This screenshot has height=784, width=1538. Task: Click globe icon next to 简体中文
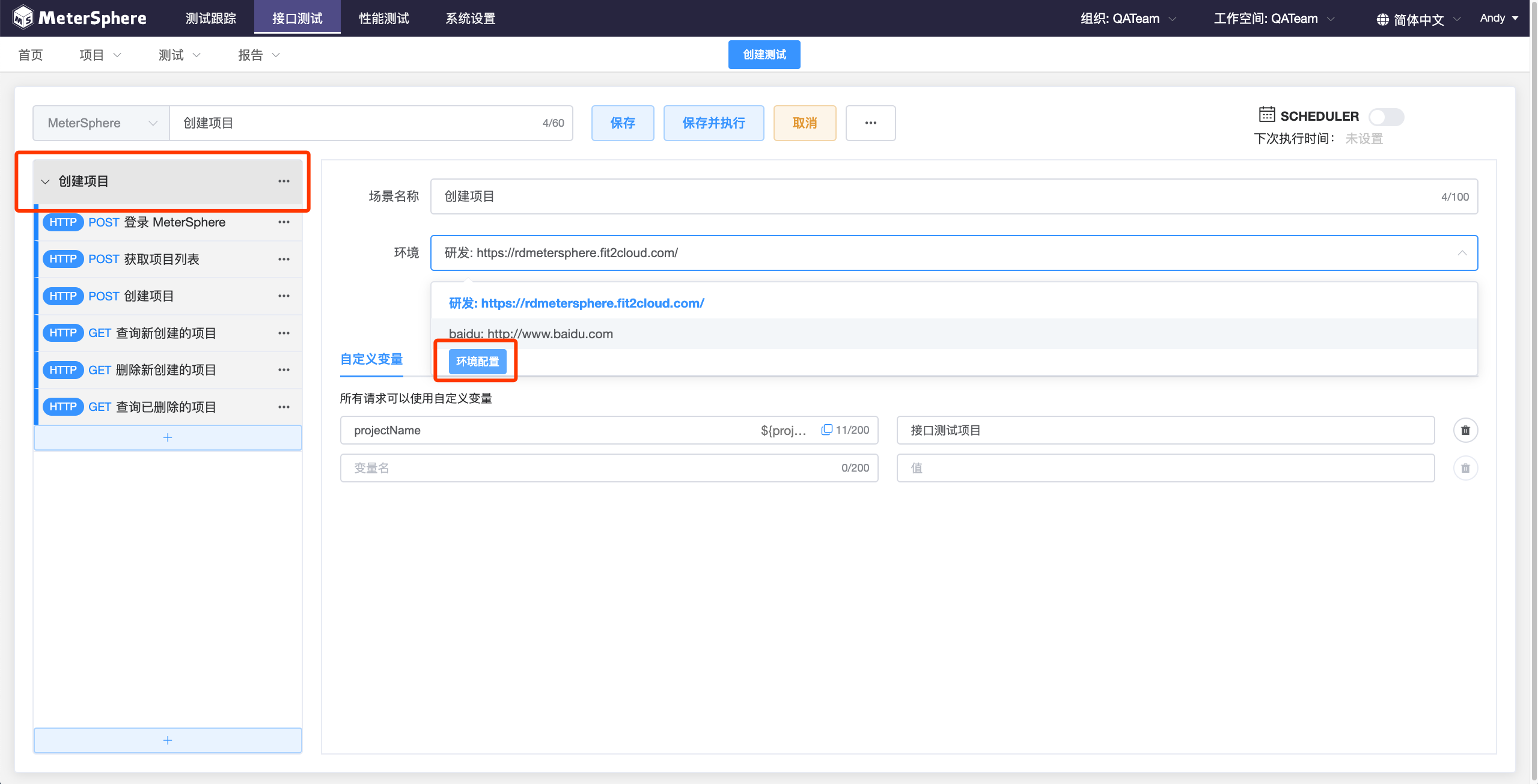click(1382, 19)
